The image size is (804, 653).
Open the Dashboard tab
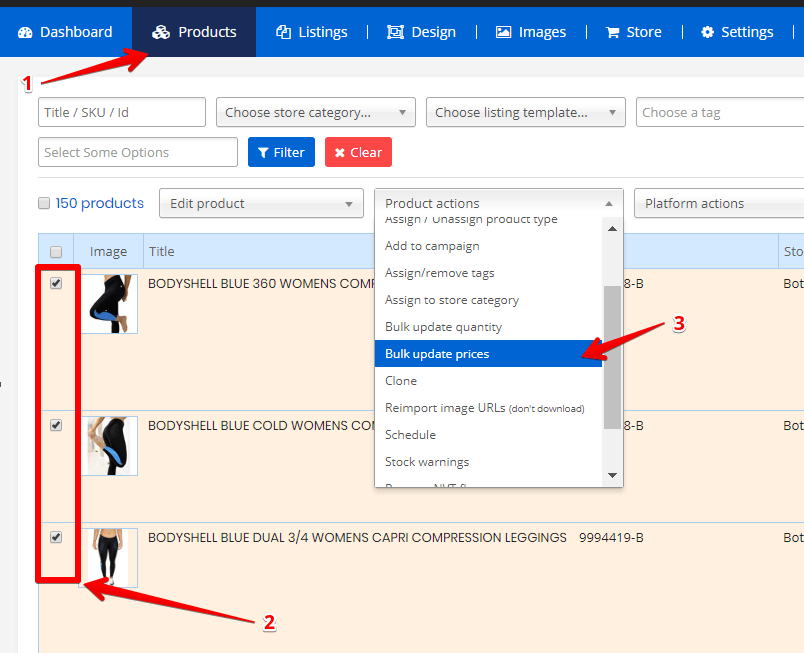coord(66,32)
